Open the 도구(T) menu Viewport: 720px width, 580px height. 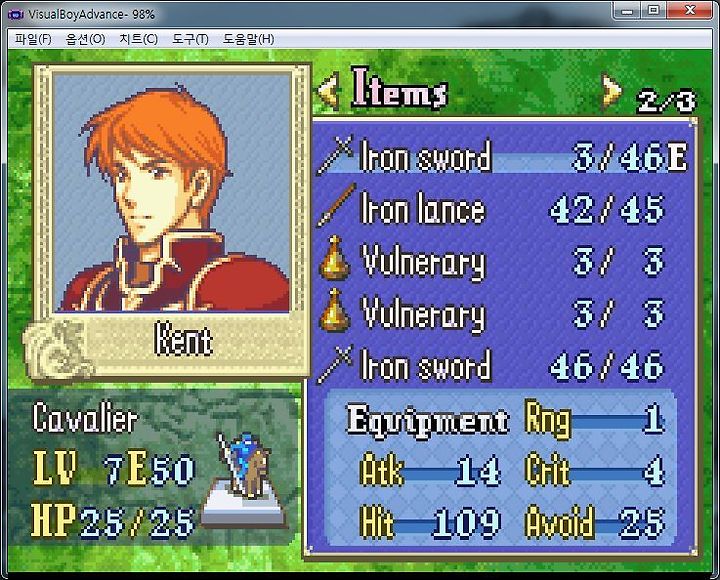(x=190, y=39)
